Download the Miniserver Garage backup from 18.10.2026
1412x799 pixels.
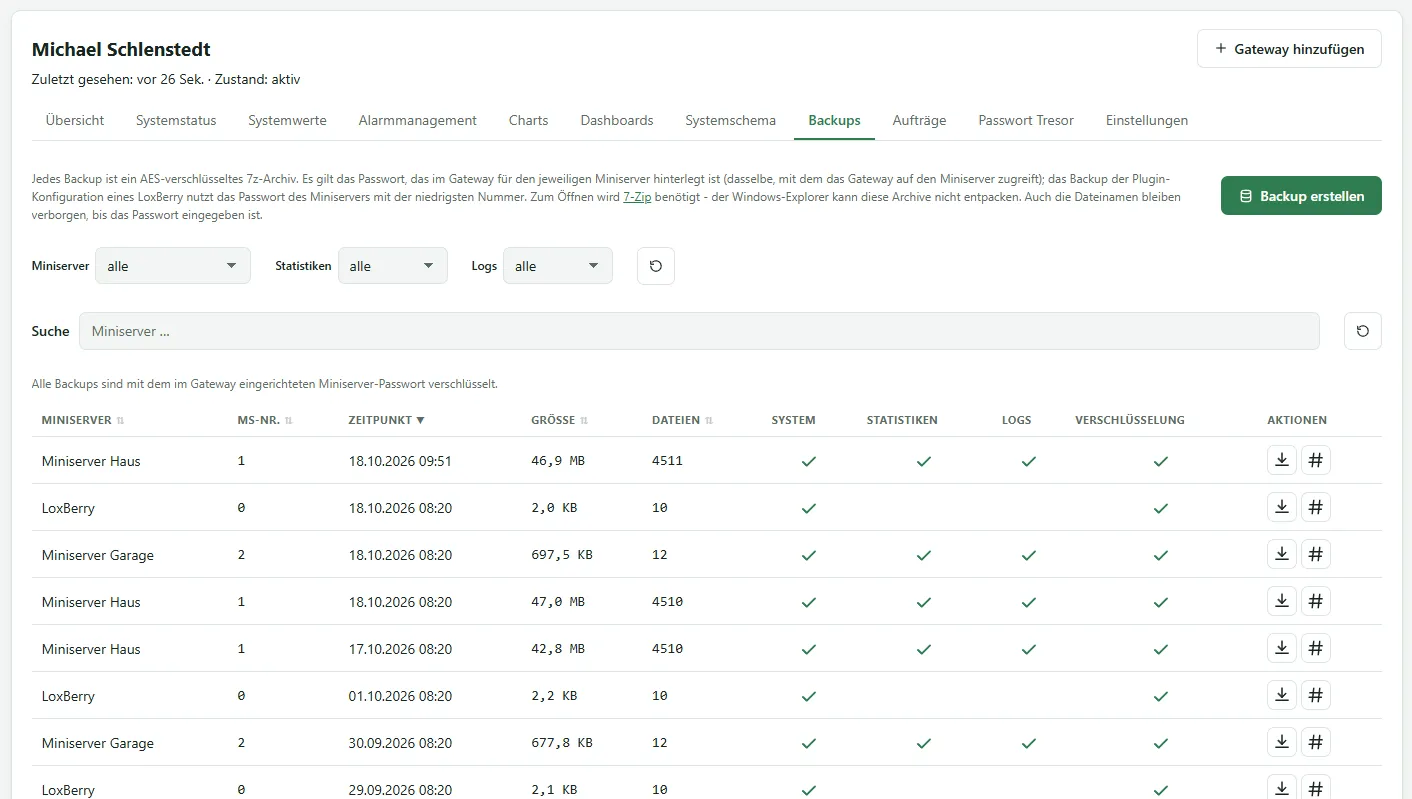coord(1282,554)
